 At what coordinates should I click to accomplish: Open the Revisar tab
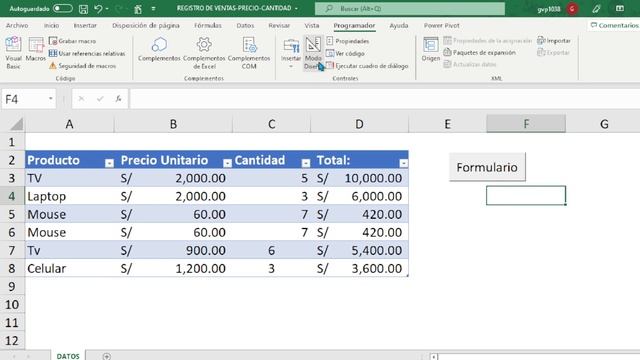pos(279,25)
